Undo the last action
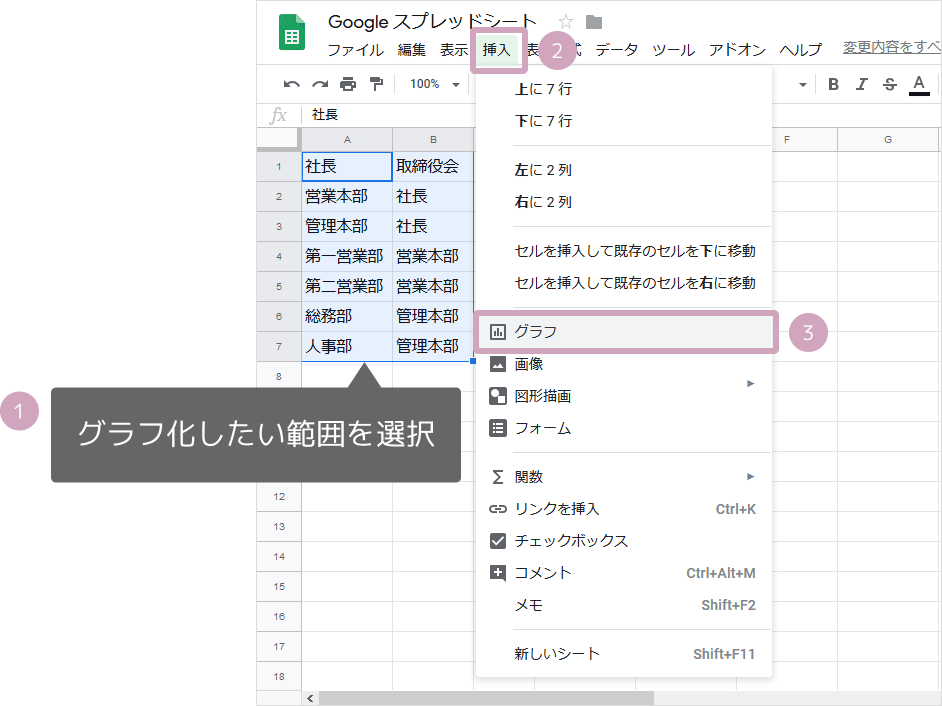The height and width of the screenshot is (706, 942). pyautogui.click(x=290, y=85)
